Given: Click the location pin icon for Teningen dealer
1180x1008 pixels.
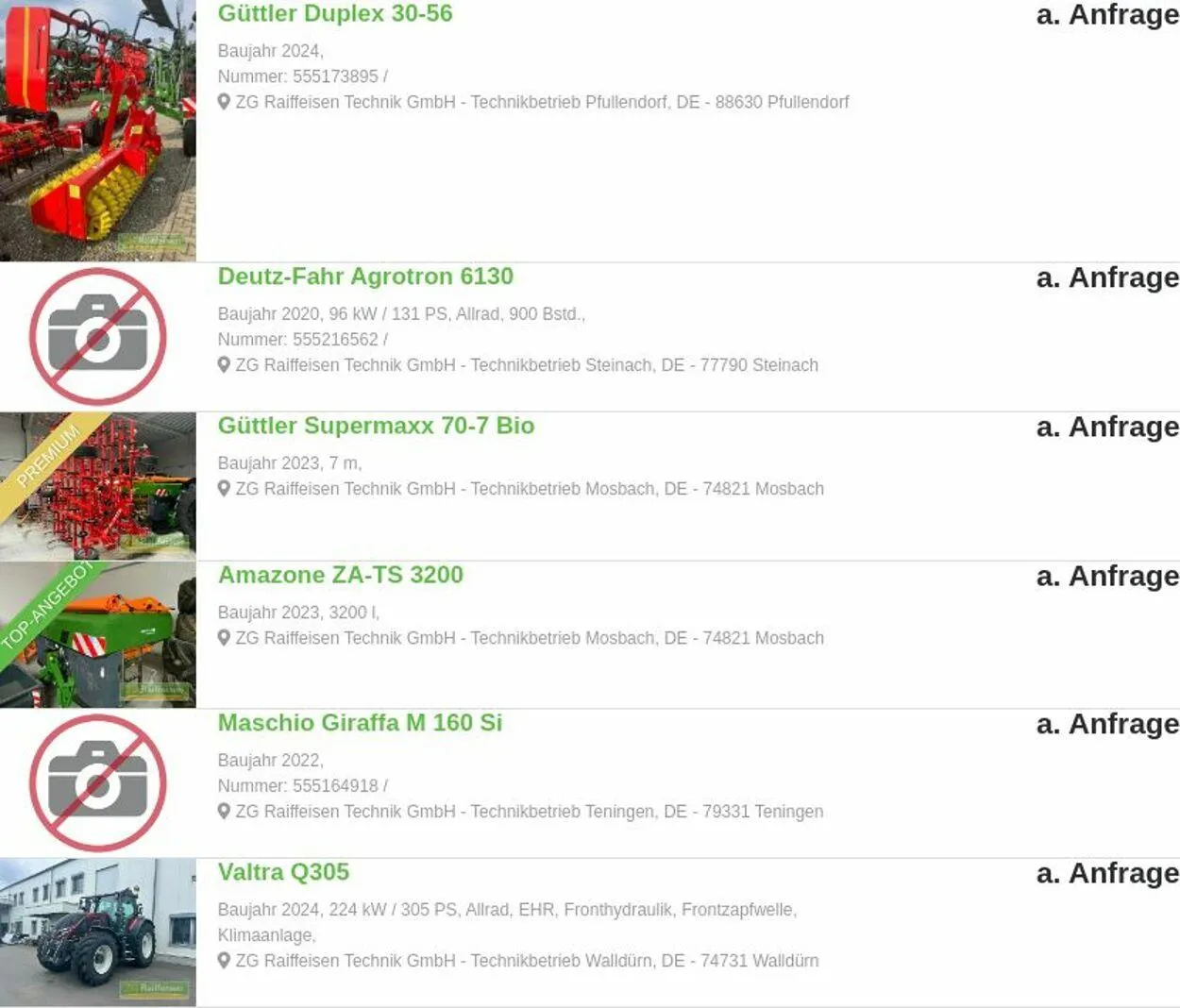Looking at the screenshot, I should click(x=224, y=812).
